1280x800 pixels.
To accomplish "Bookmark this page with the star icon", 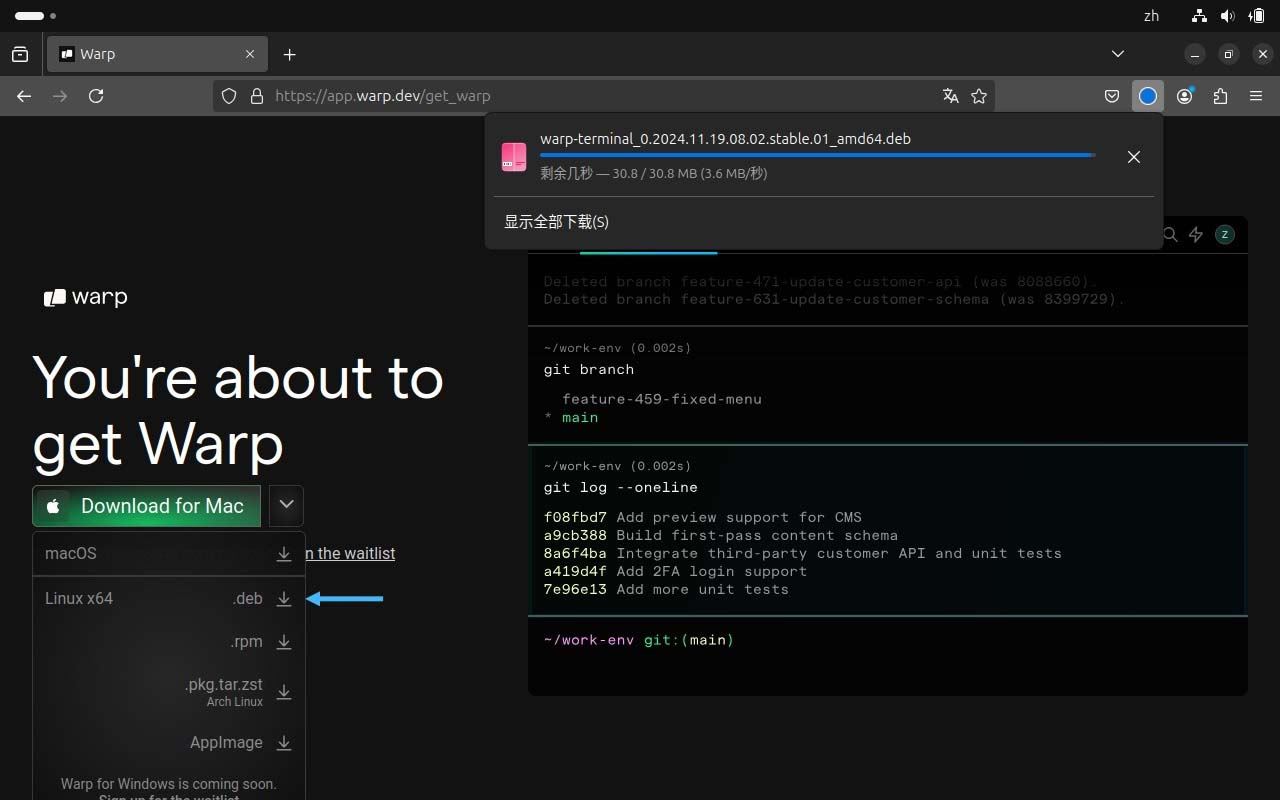I will (979, 96).
